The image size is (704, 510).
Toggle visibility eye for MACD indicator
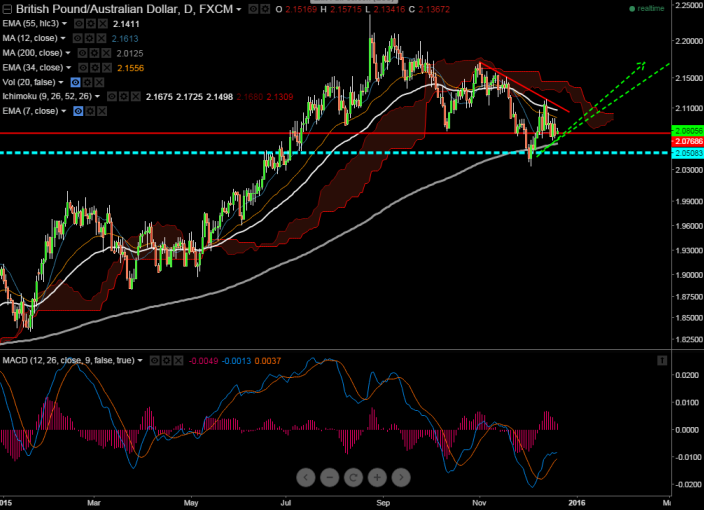(x=154, y=361)
